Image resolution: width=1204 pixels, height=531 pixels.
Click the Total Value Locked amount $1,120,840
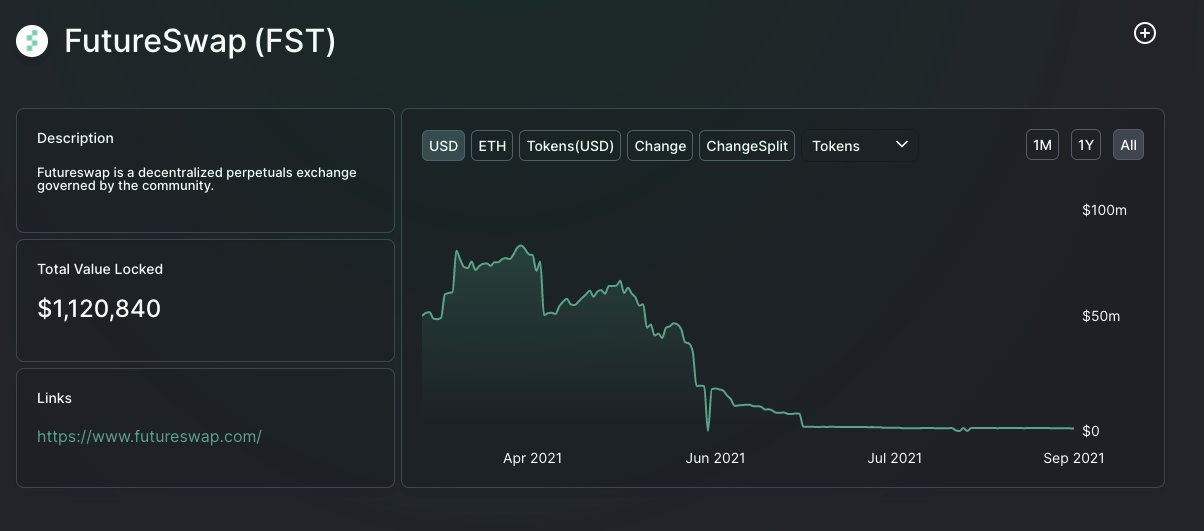coord(99,309)
